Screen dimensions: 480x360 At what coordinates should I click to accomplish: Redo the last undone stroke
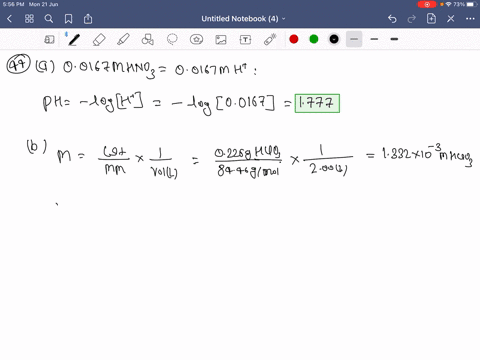(x=412, y=19)
